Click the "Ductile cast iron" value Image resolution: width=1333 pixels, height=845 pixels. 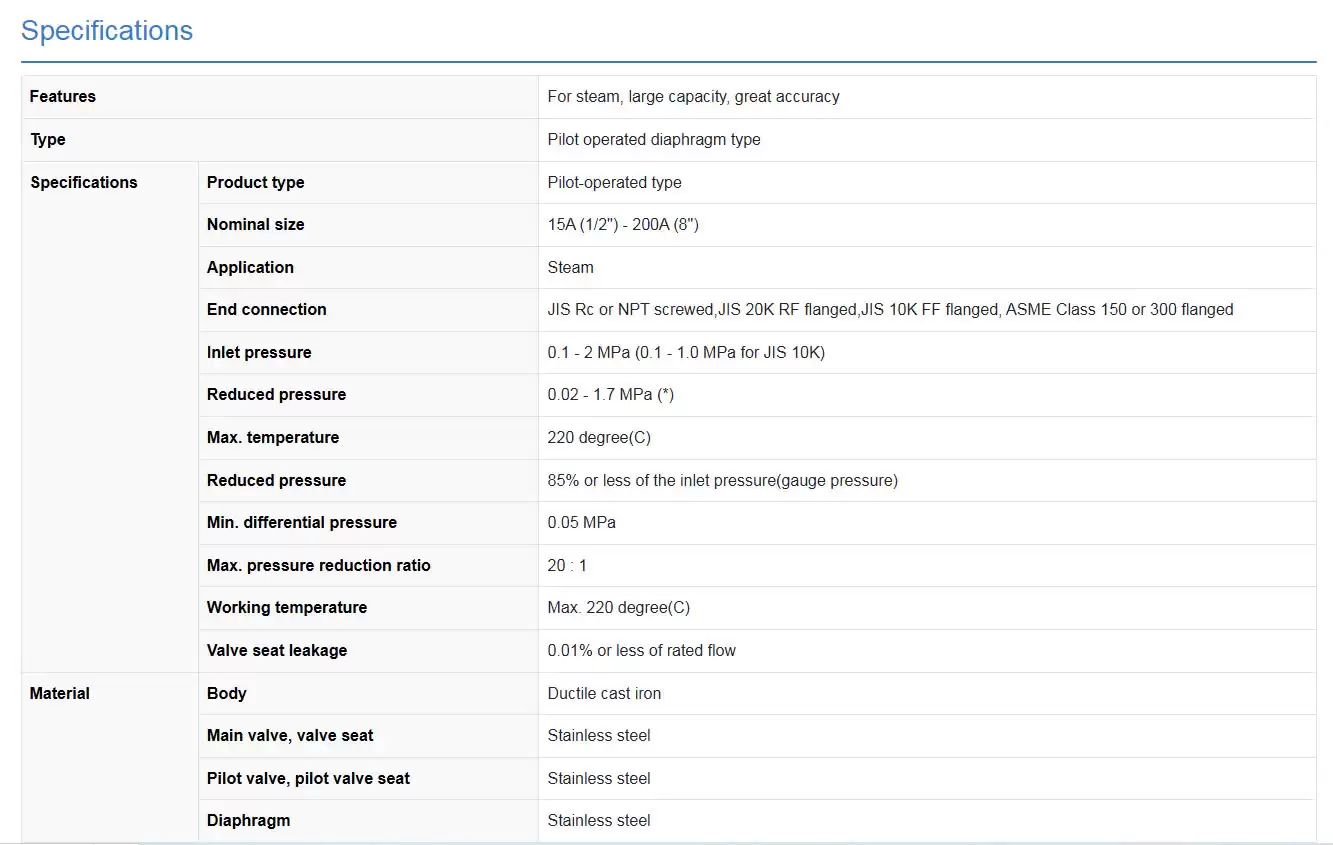pyautogui.click(x=604, y=693)
